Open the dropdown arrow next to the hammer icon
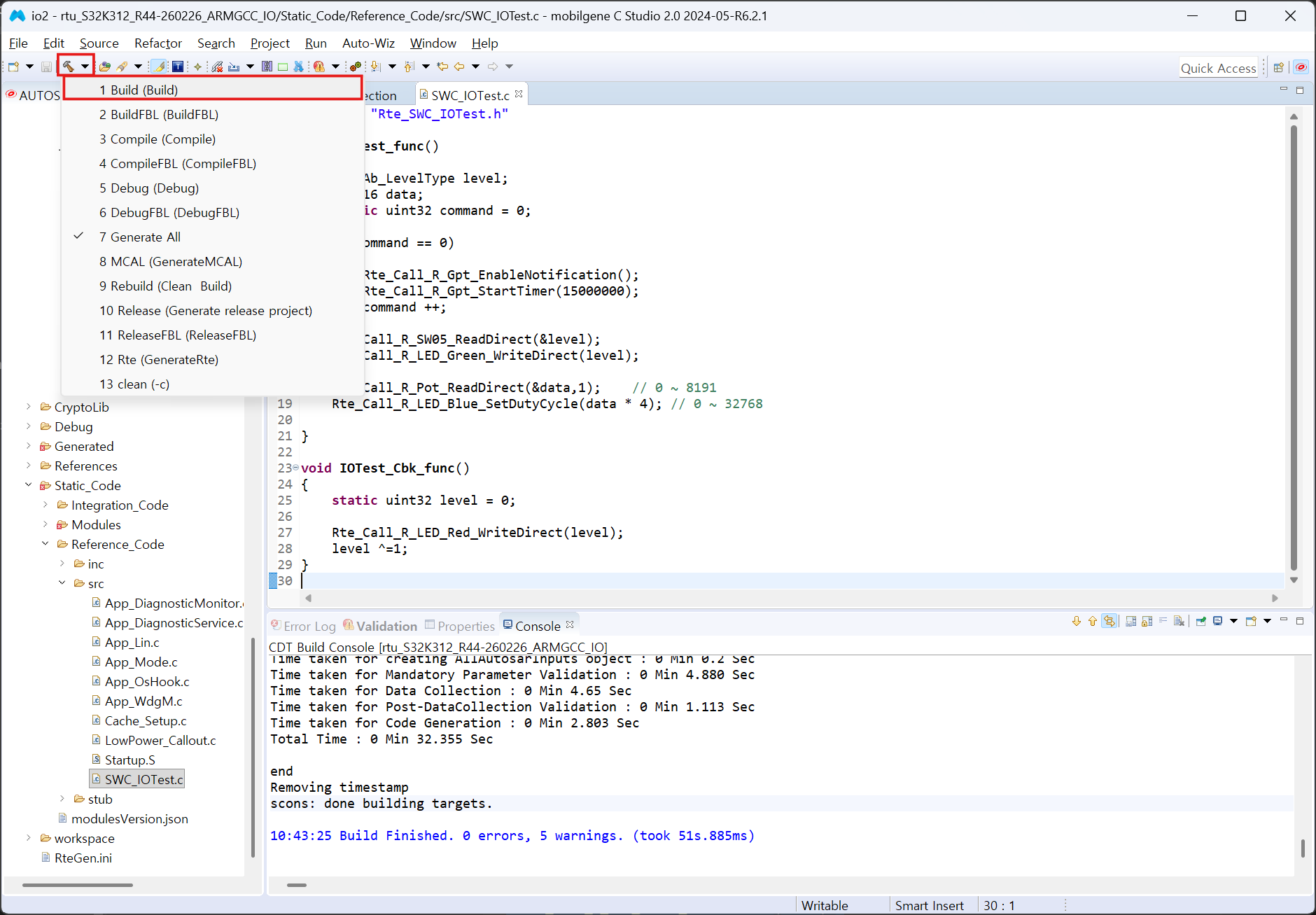Screen dimensions: 1316x915 pyautogui.click(x=85, y=67)
